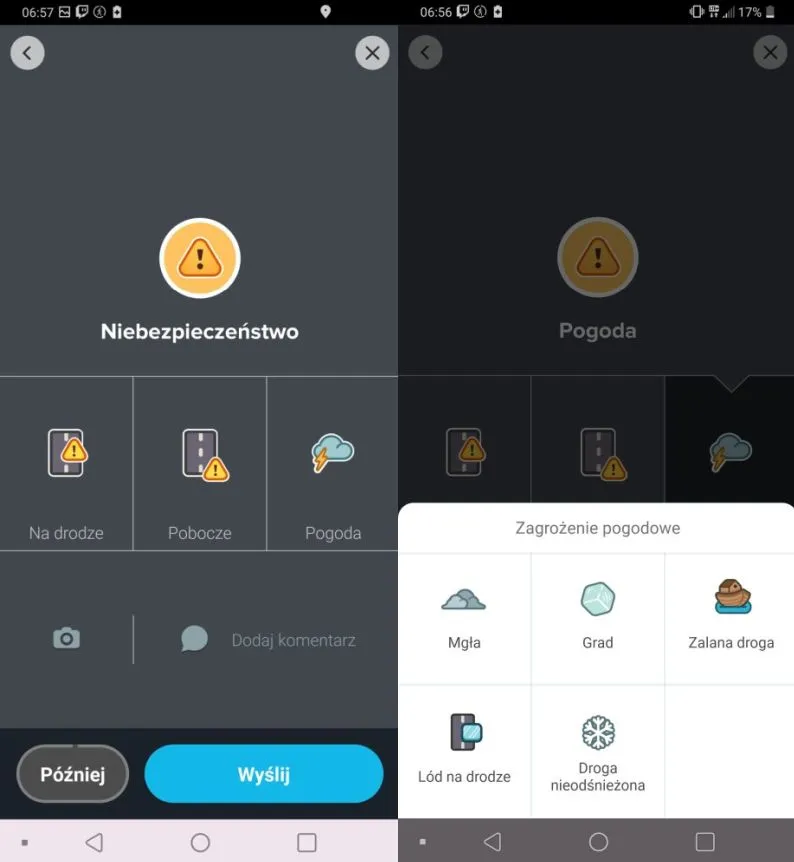Select Lód na drodze ice option

(464, 751)
